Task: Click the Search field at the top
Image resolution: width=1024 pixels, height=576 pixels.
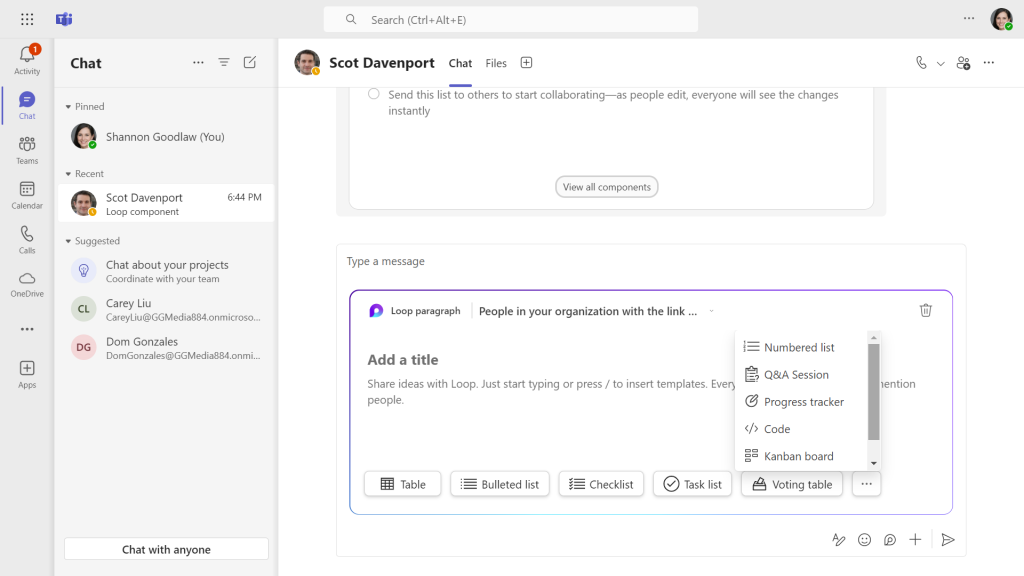Action: 510,18
